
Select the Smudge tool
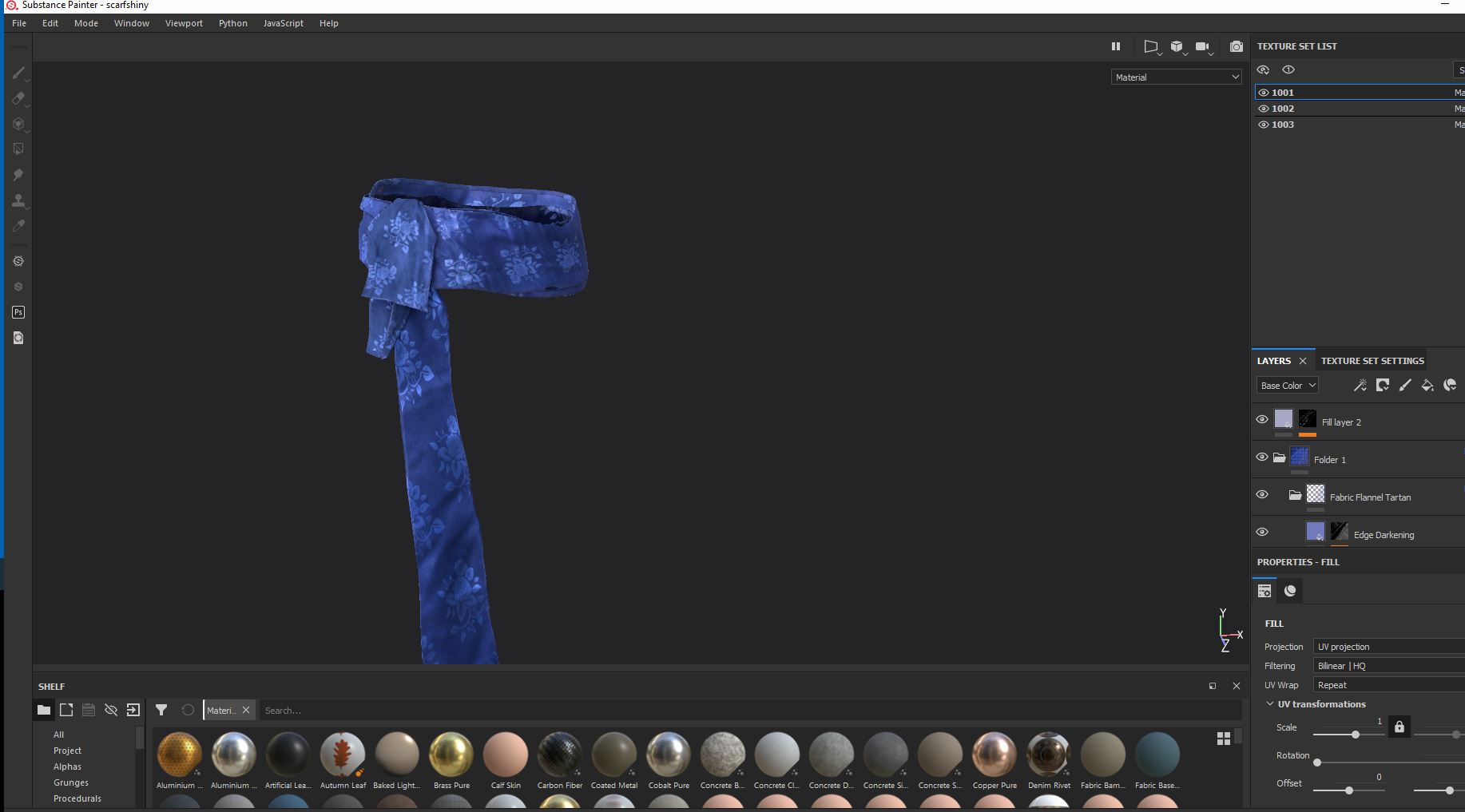[x=18, y=175]
